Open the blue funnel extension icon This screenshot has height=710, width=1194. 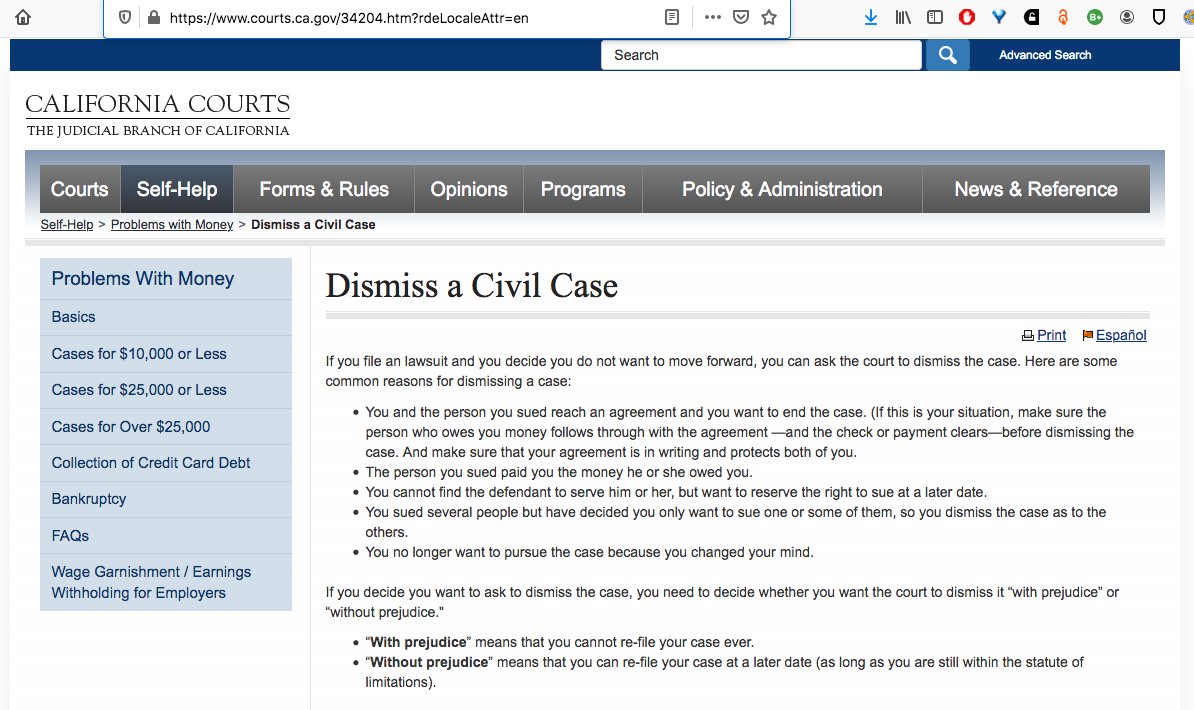tap(999, 17)
